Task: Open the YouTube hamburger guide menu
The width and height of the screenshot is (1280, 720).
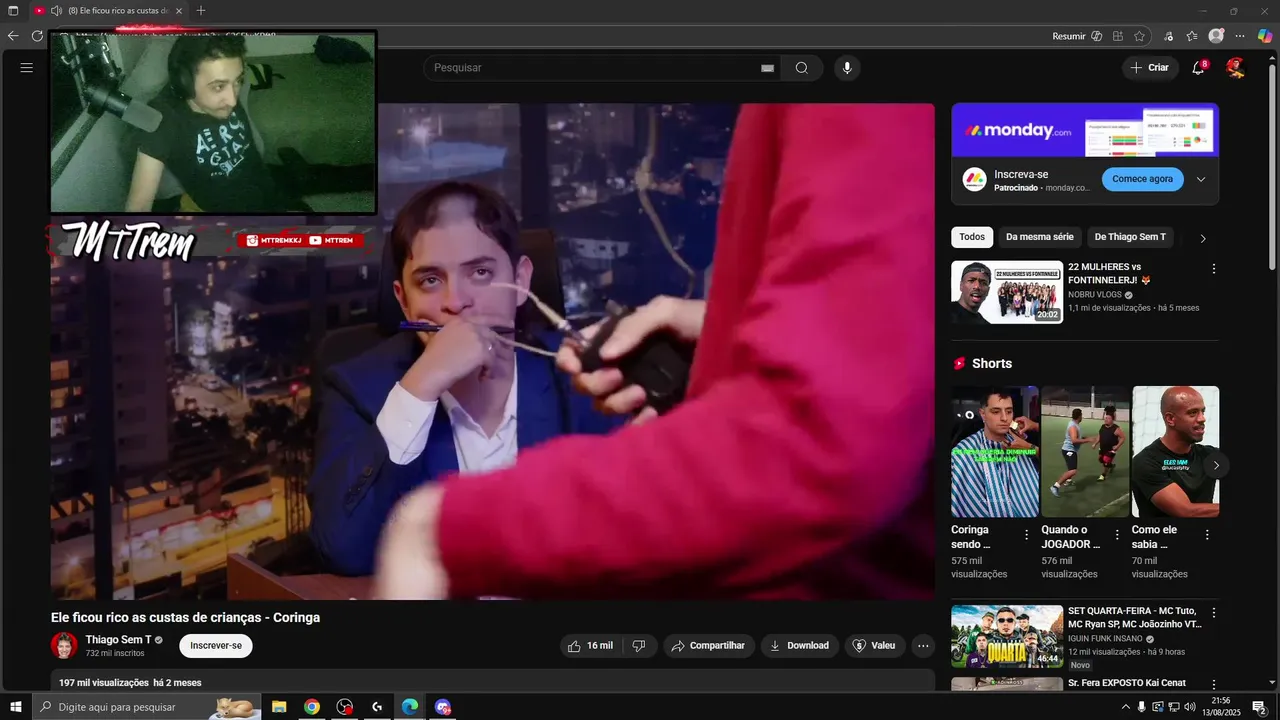Action: click(x=27, y=68)
